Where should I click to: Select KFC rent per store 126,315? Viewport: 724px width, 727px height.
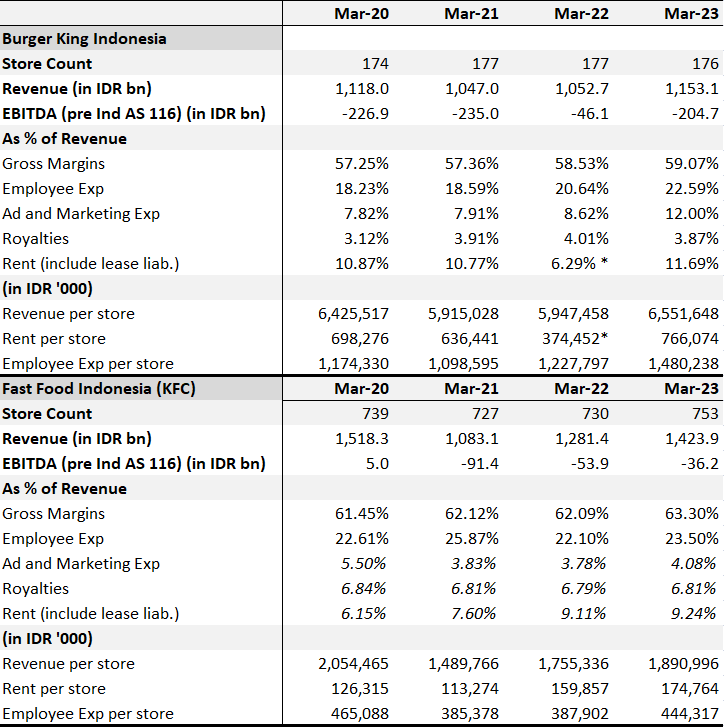[x=360, y=689]
